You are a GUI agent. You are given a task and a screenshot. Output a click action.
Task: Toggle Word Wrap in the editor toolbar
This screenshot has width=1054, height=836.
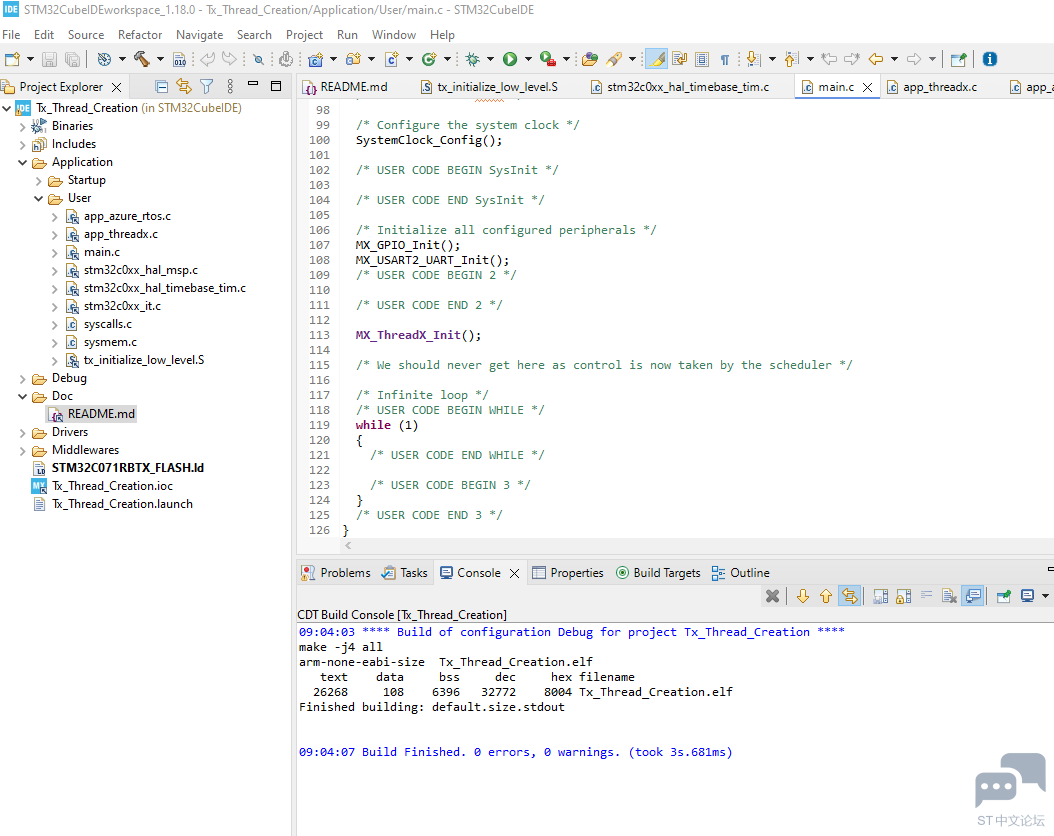(680, 59)
